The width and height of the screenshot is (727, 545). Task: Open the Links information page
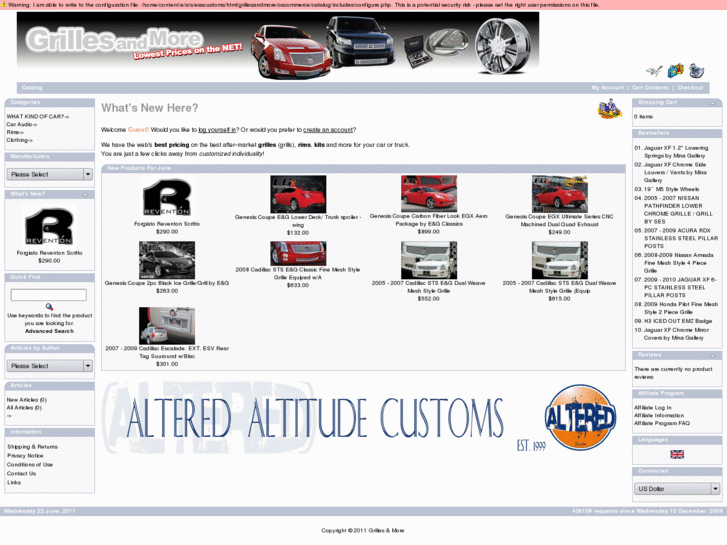14,482
